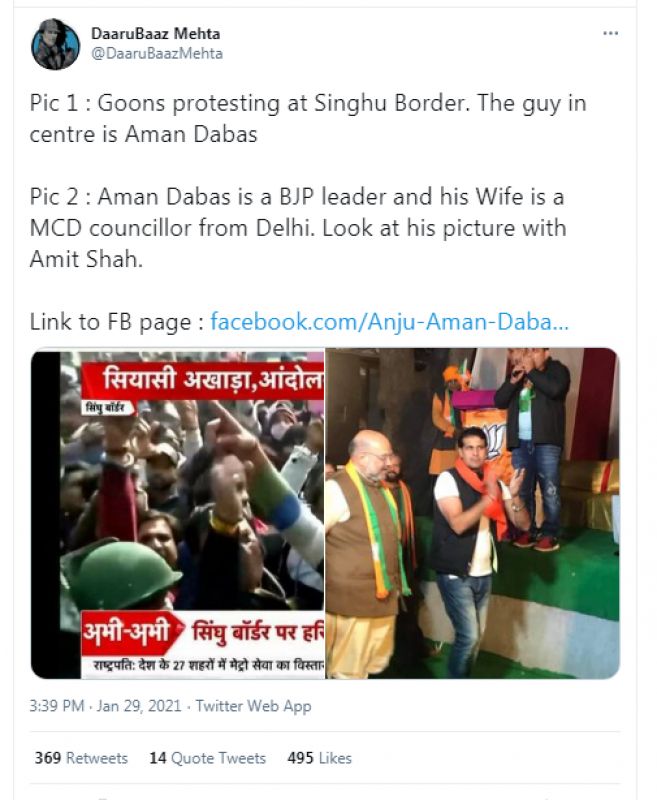The image size is (657, 800).
Task: Open DaaruBaaz Mehta display name profile
Action: tap(156, 34)
